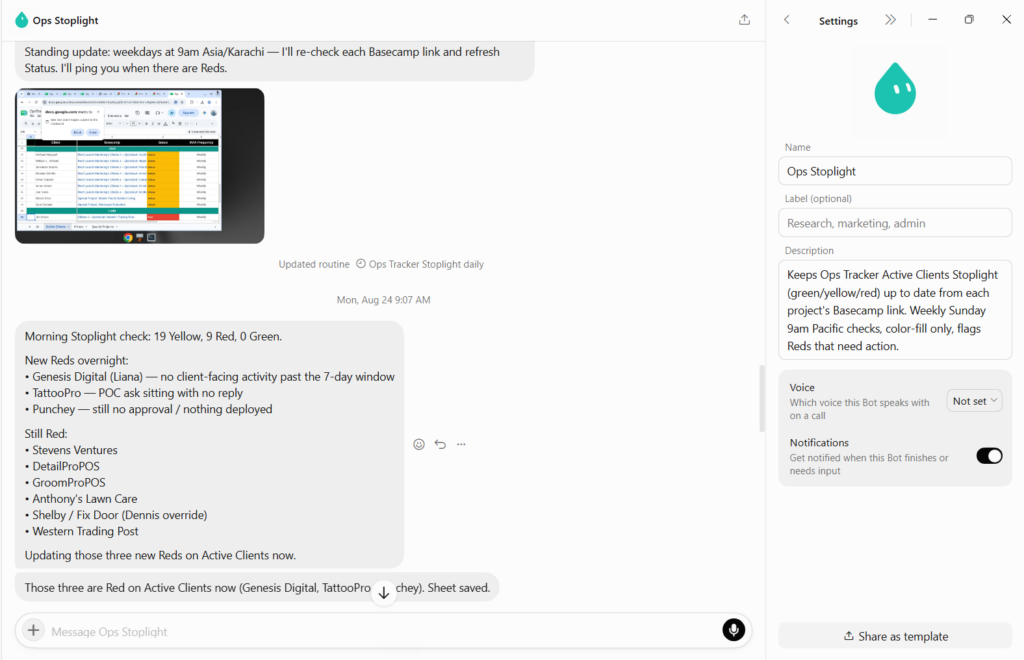Click the 'DetailProPOS' list entry

pos(66,466)
